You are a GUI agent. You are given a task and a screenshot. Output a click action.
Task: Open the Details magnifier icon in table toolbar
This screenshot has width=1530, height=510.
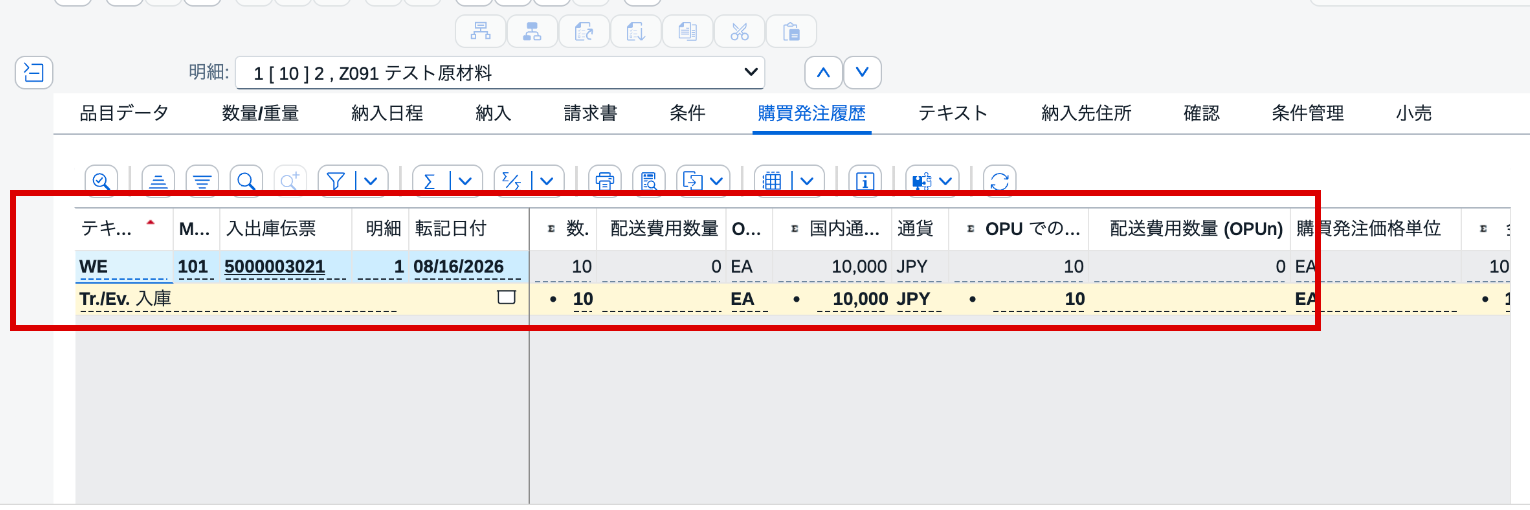coord(101,181)
